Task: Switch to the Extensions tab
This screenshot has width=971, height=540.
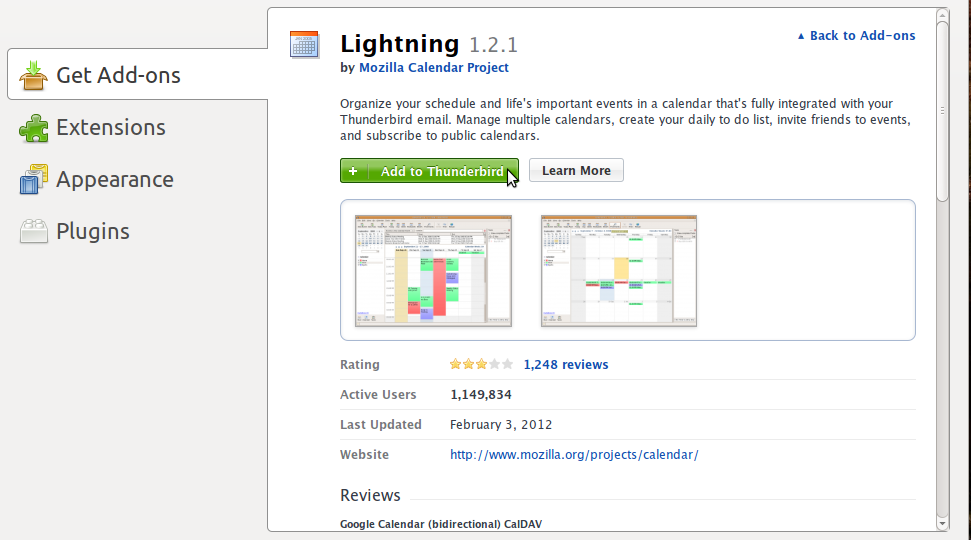Action: pyautogui.click(x=137, y=127)
